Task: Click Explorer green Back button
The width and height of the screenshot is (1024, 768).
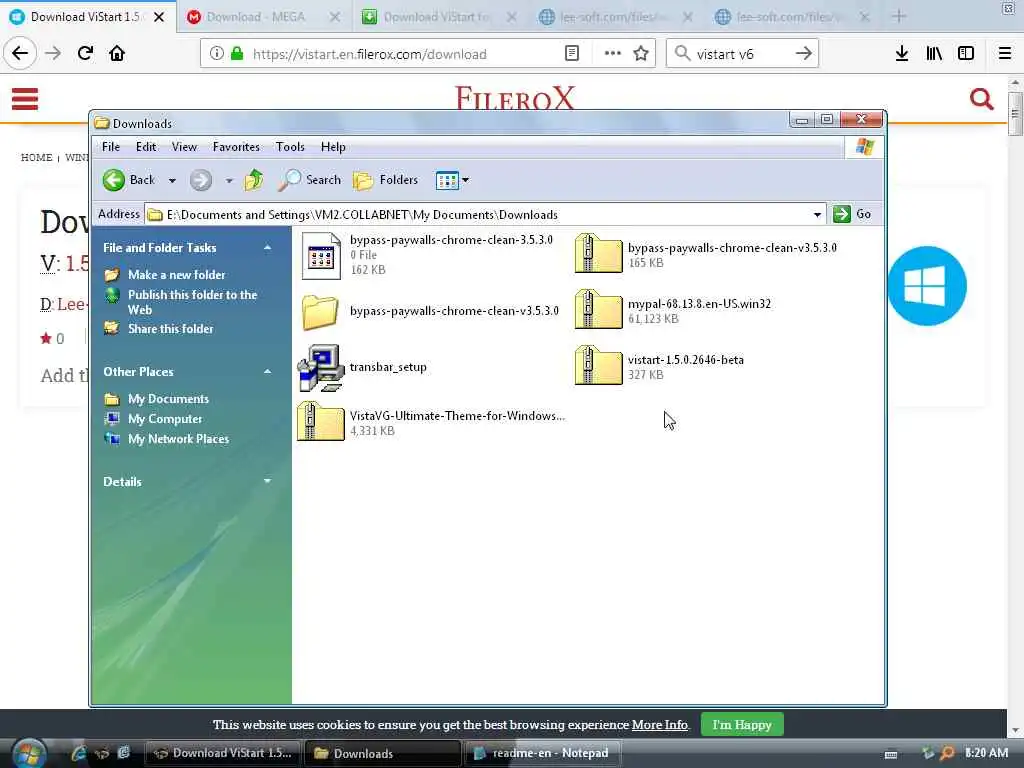Action: [x=129, y=180]
